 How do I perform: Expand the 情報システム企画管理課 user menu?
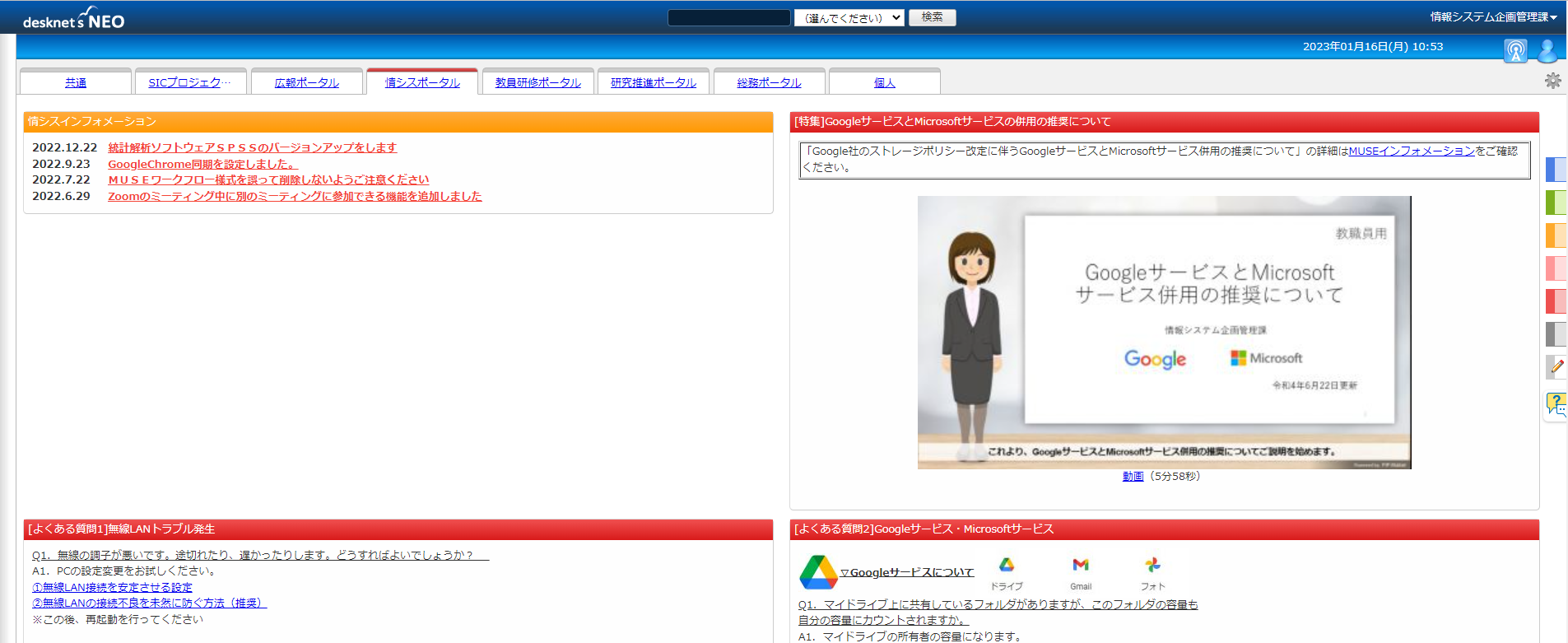(1492, 16)
